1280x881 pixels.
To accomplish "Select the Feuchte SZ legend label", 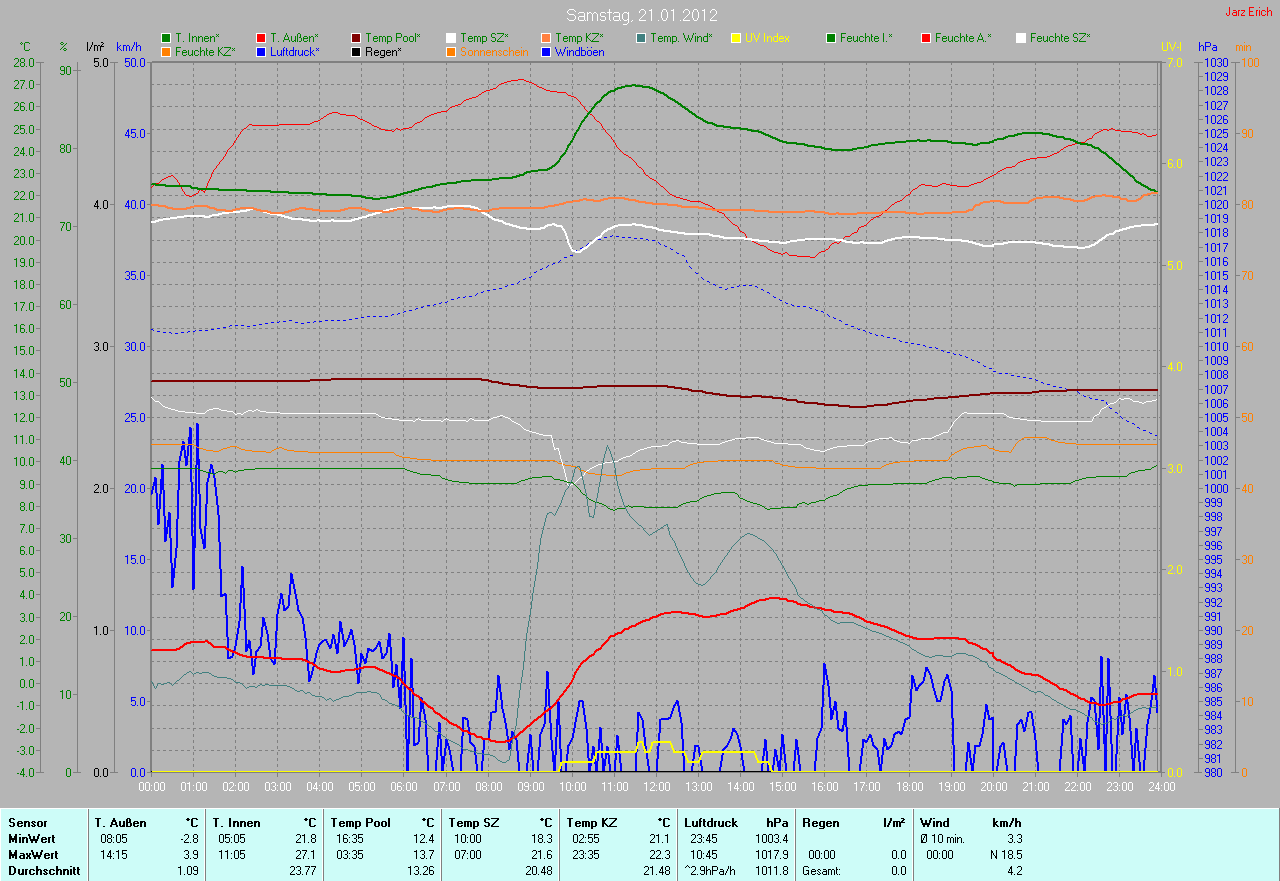I will pyautogui.click(x=1060, y=38).
